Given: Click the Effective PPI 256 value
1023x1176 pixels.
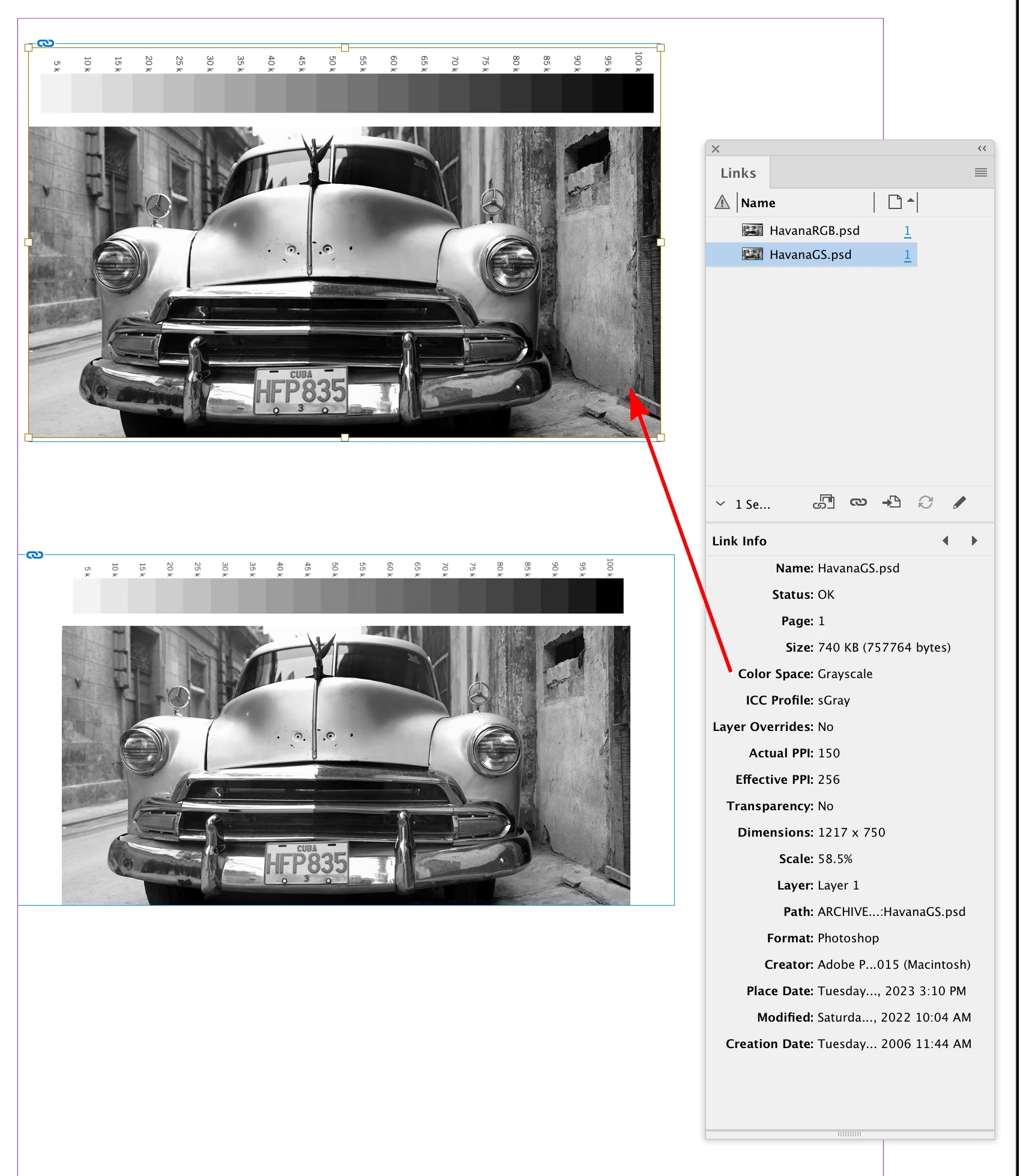Looking at the screenshot, I should (828, 780).
